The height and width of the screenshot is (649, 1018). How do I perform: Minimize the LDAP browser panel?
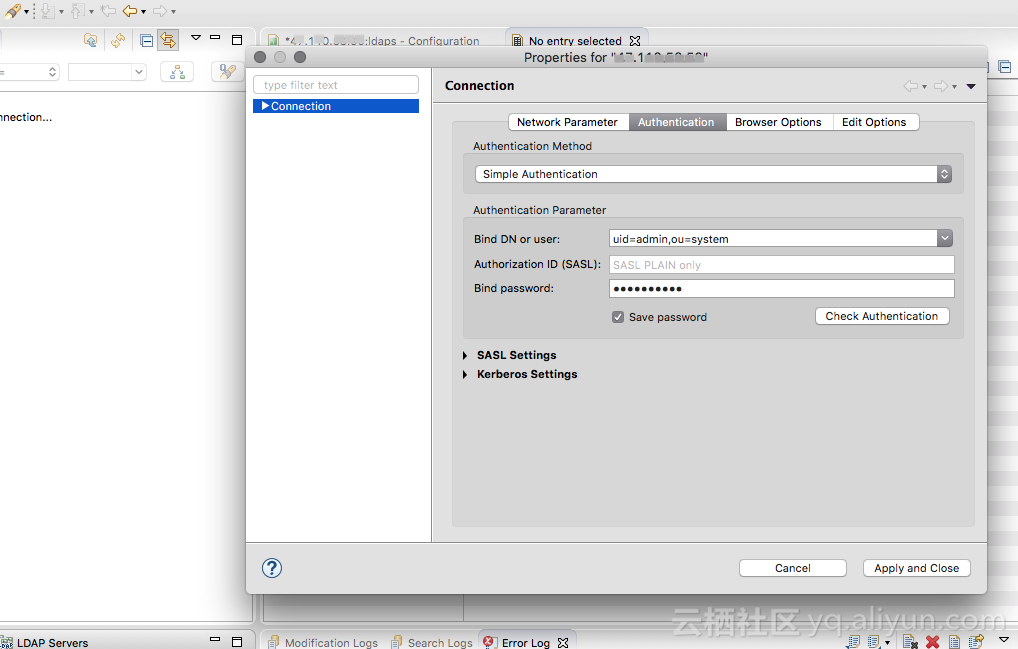point(215,38)
